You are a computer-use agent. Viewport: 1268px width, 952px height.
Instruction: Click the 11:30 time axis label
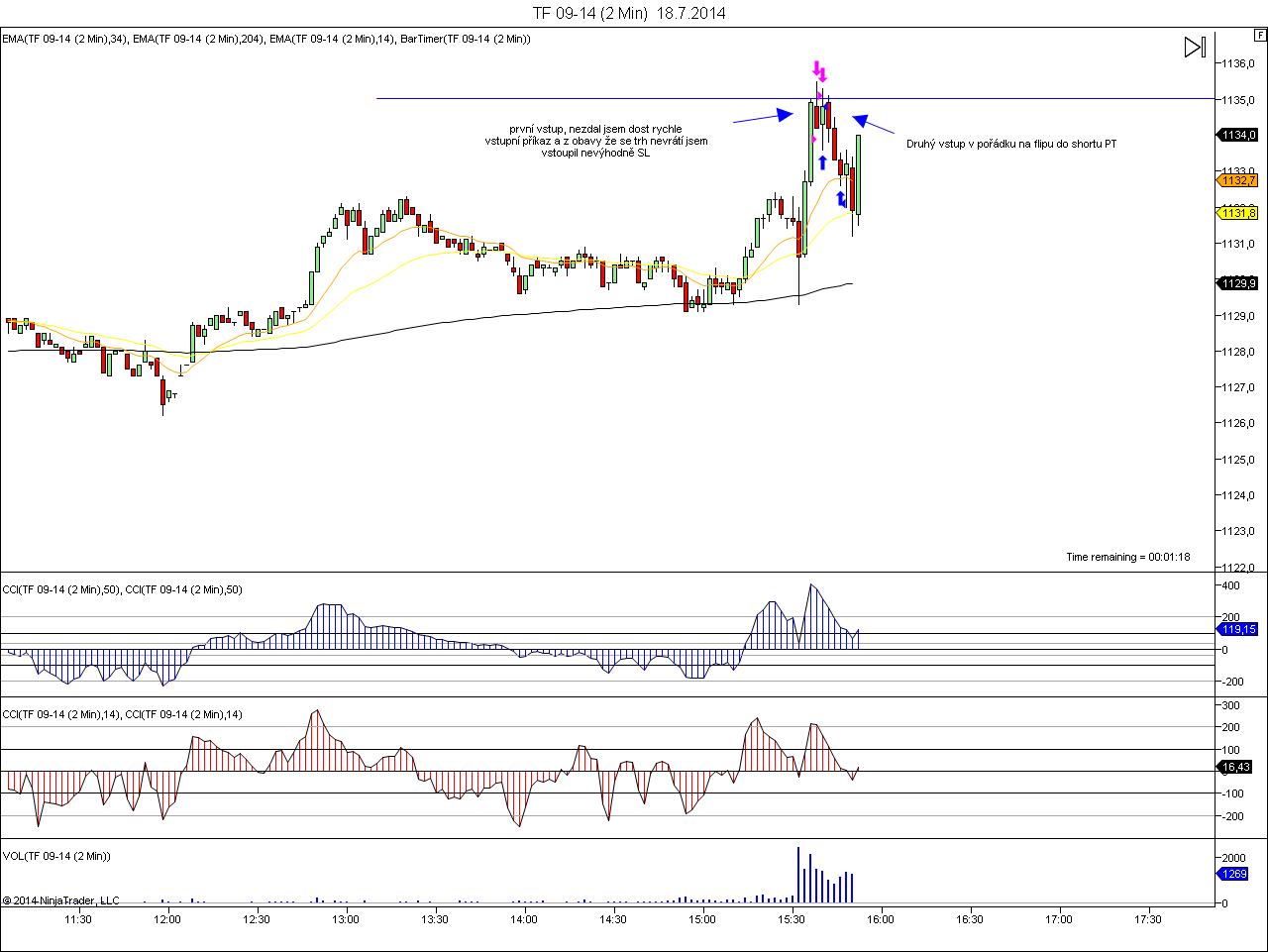pos(78,919)
